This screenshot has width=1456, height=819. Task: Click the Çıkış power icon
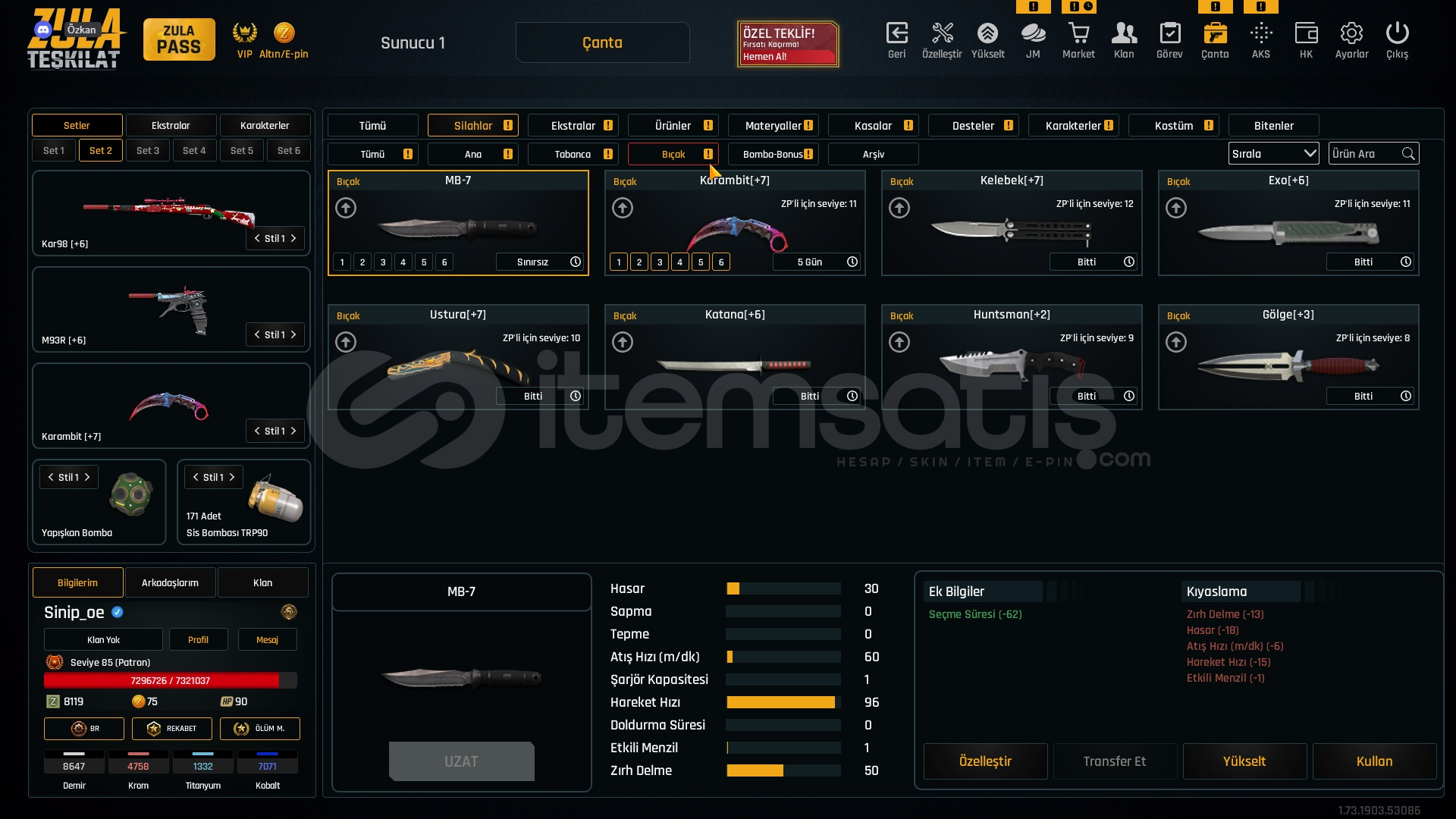coord(1397,34)
